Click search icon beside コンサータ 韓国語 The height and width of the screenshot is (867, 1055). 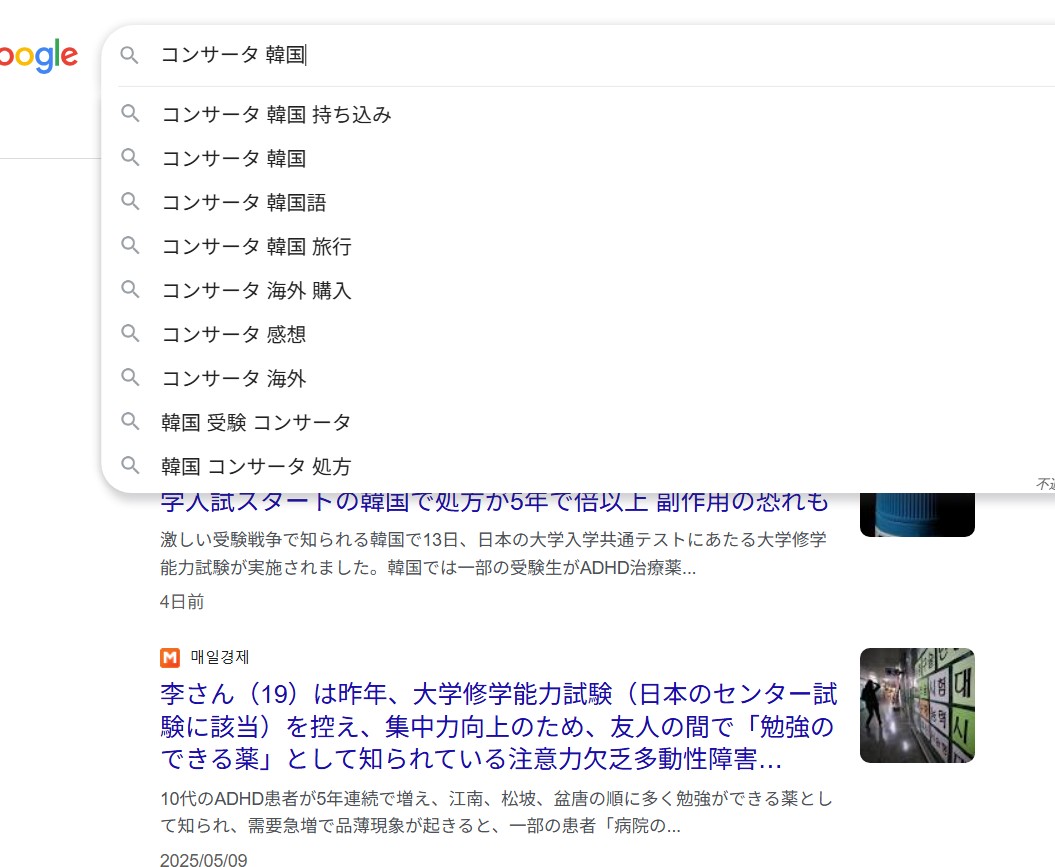[129, 202]
